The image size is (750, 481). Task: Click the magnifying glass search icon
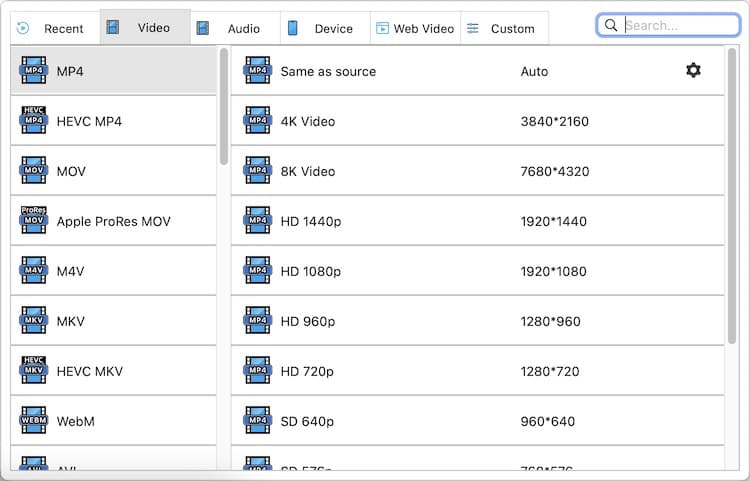coord(611,25)
